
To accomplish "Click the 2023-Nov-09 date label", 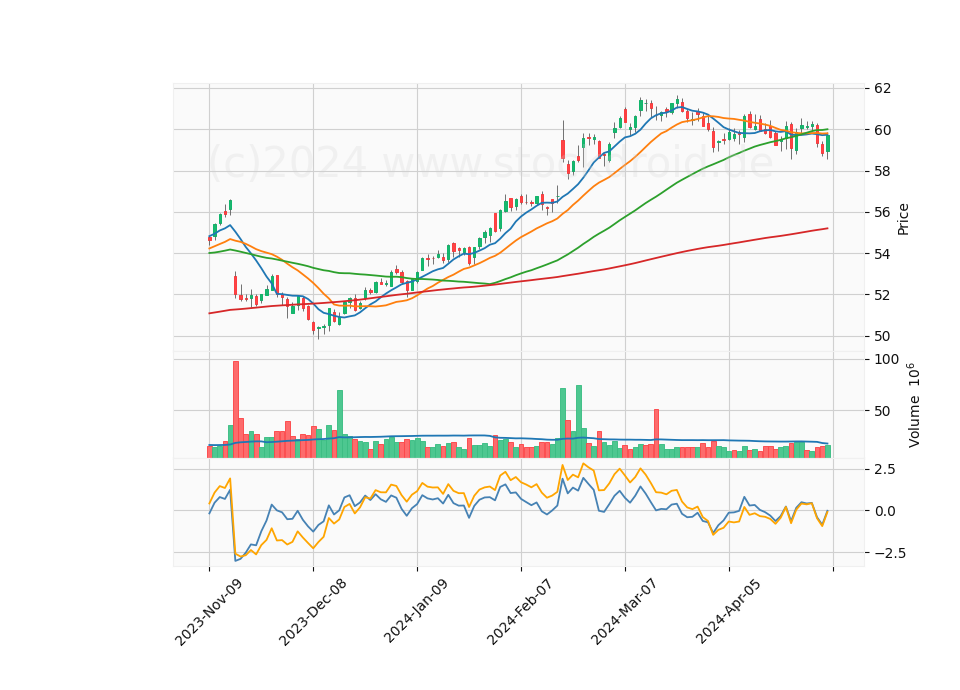I will (209, 612).
